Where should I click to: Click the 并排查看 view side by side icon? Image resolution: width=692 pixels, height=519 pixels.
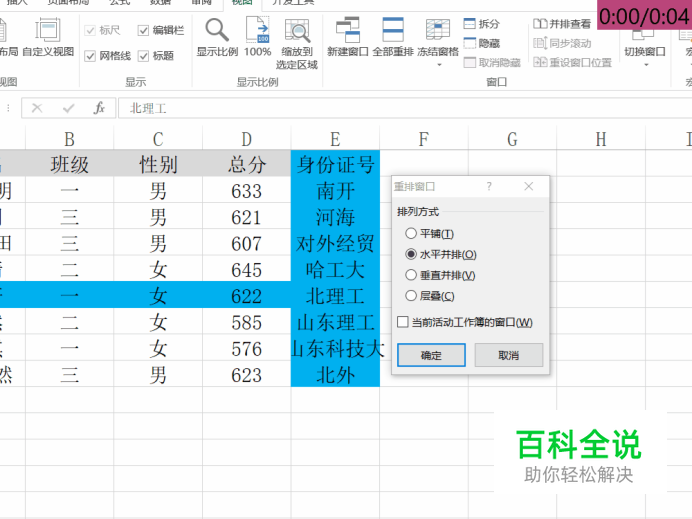[x=540, y=23]
